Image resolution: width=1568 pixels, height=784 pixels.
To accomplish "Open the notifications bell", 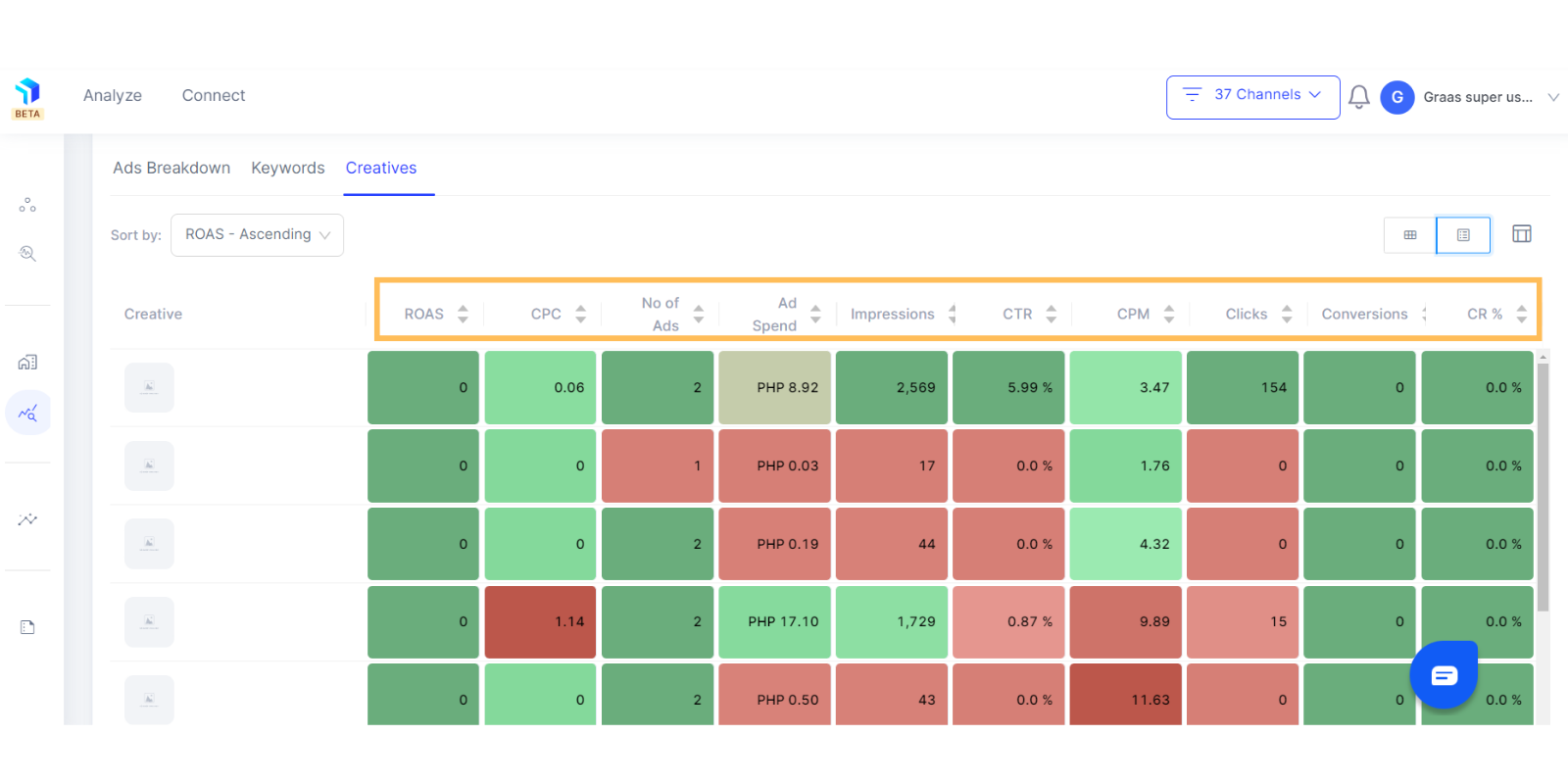I will pyautogui.click(x=1358, y=97).
